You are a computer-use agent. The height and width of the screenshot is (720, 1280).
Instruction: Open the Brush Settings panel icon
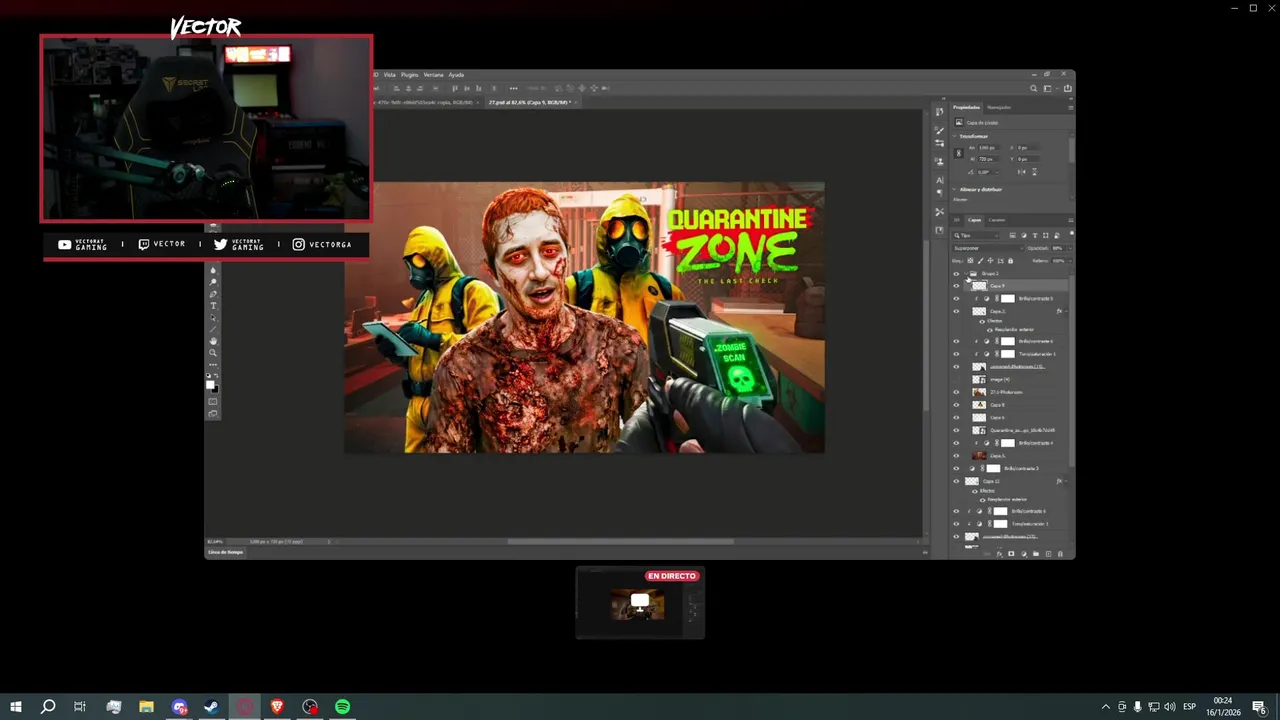(x=940, y=143)
